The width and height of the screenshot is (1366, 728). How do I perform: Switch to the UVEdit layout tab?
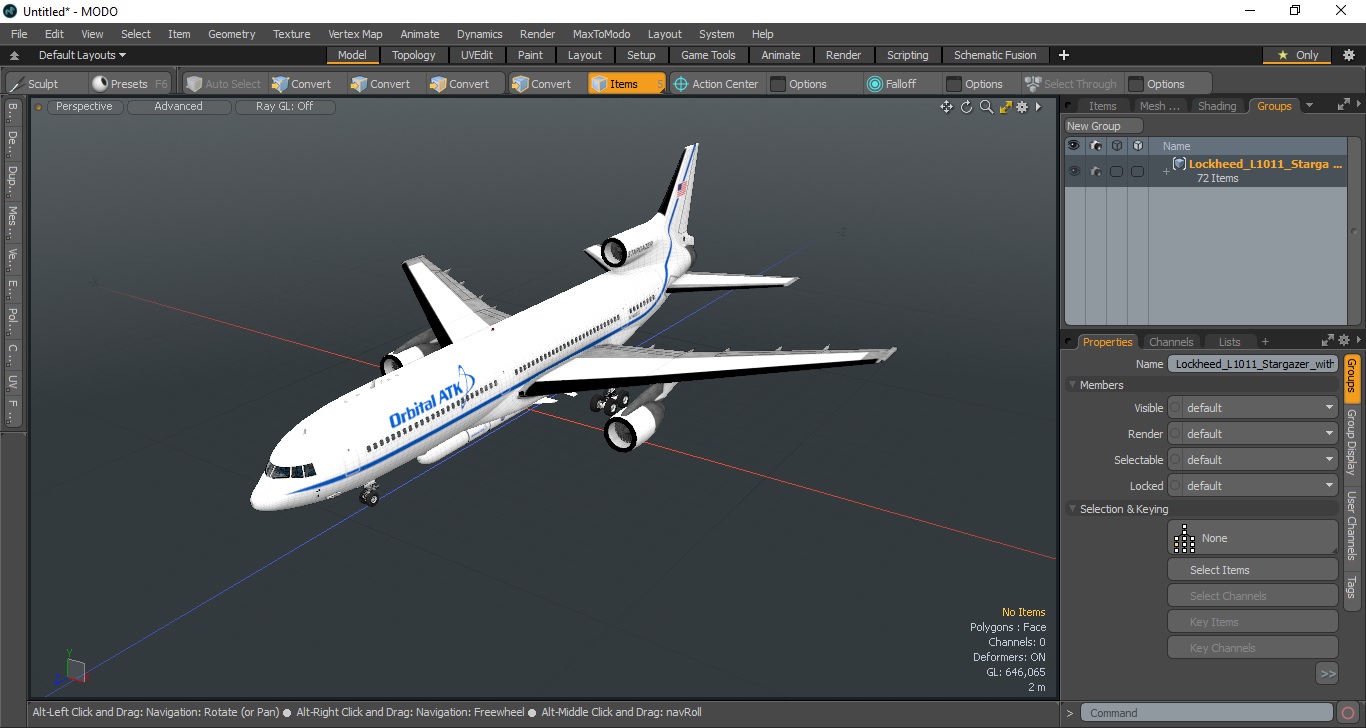[476, 55]
